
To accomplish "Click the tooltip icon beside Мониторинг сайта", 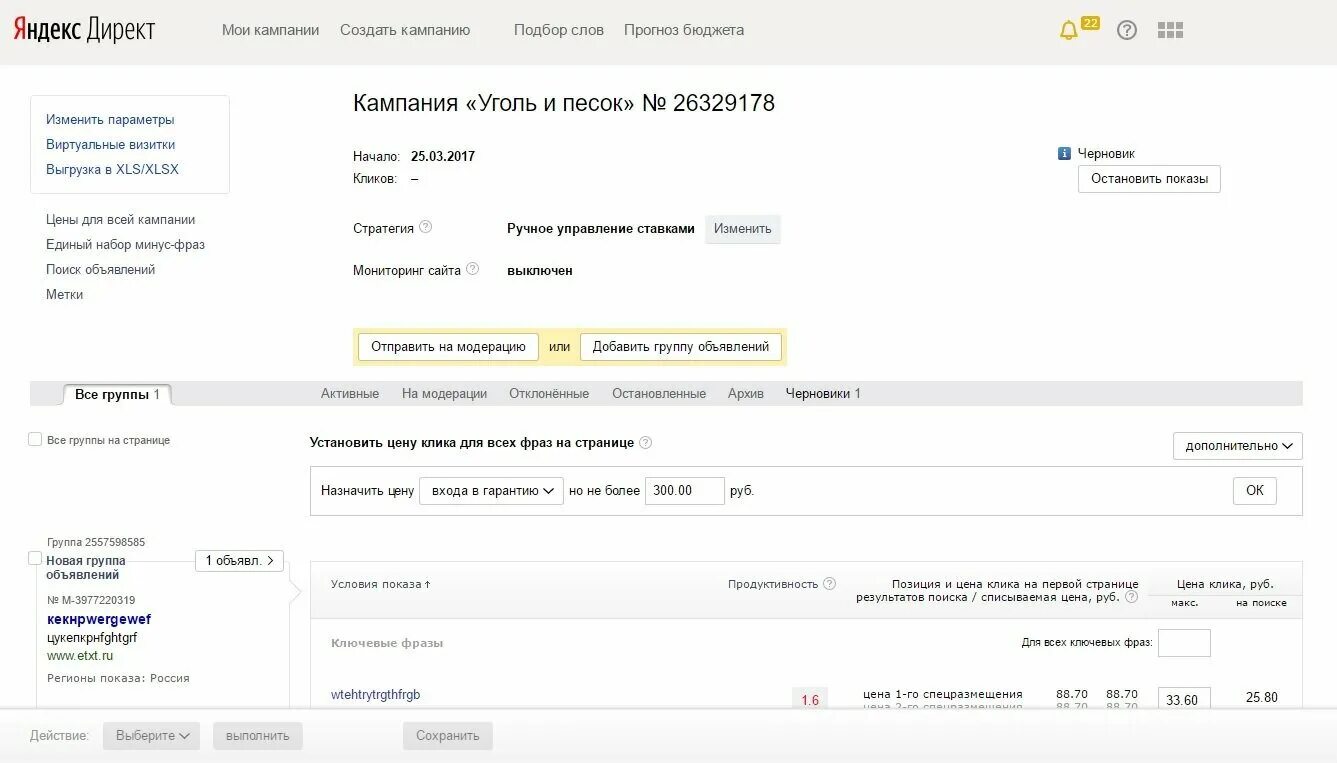I will click(474, 268).
